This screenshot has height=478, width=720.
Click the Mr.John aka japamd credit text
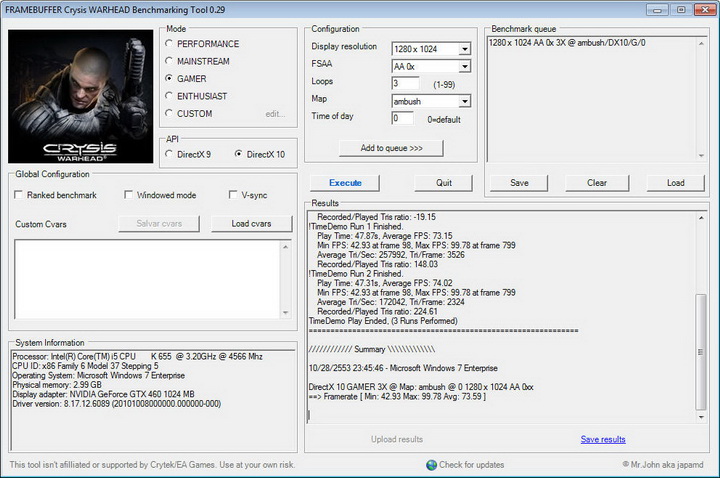663,465
